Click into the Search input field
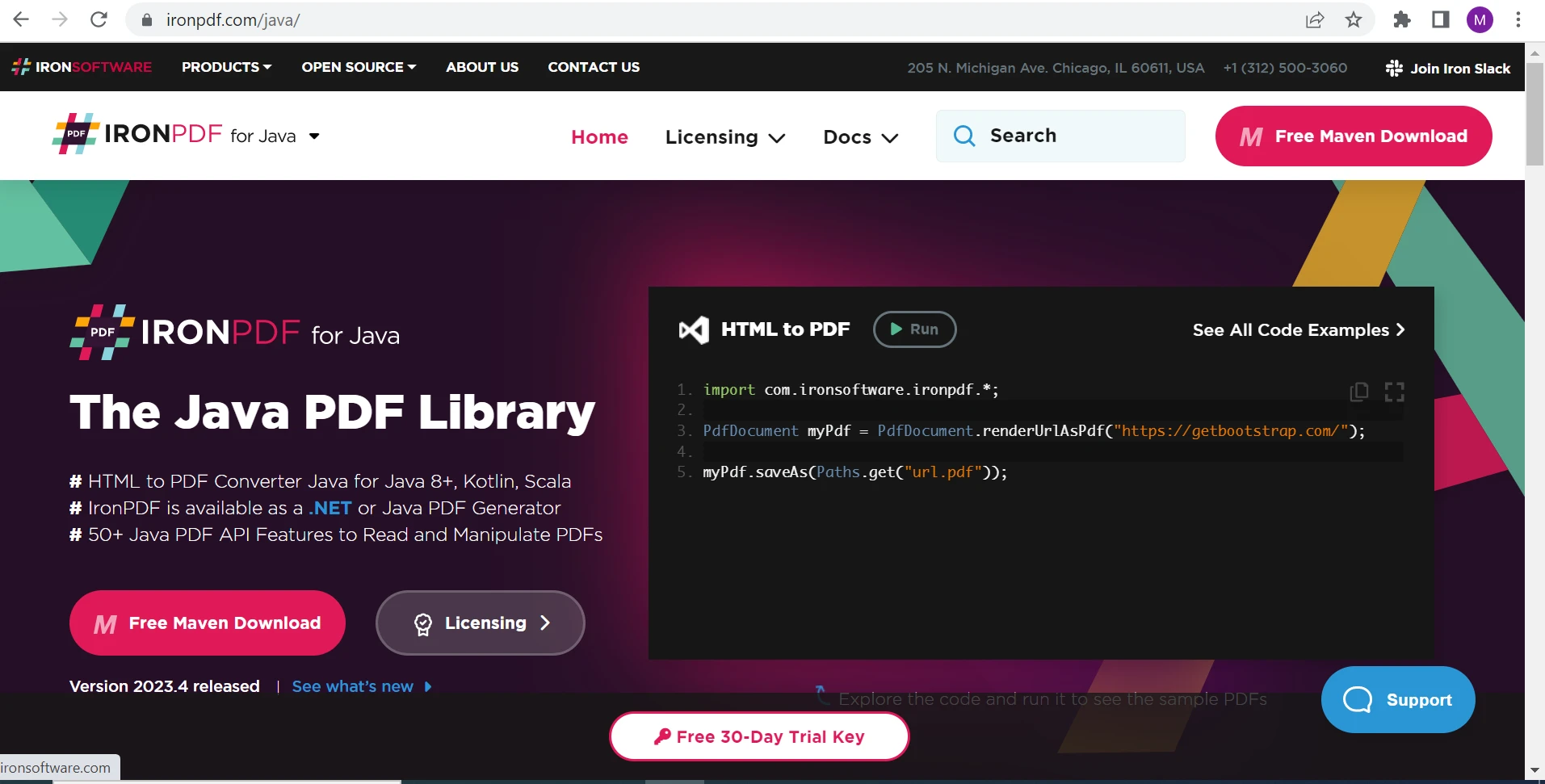This screenshot has height=784, width=1545. pyautogui.click(x=1060, y=136)
